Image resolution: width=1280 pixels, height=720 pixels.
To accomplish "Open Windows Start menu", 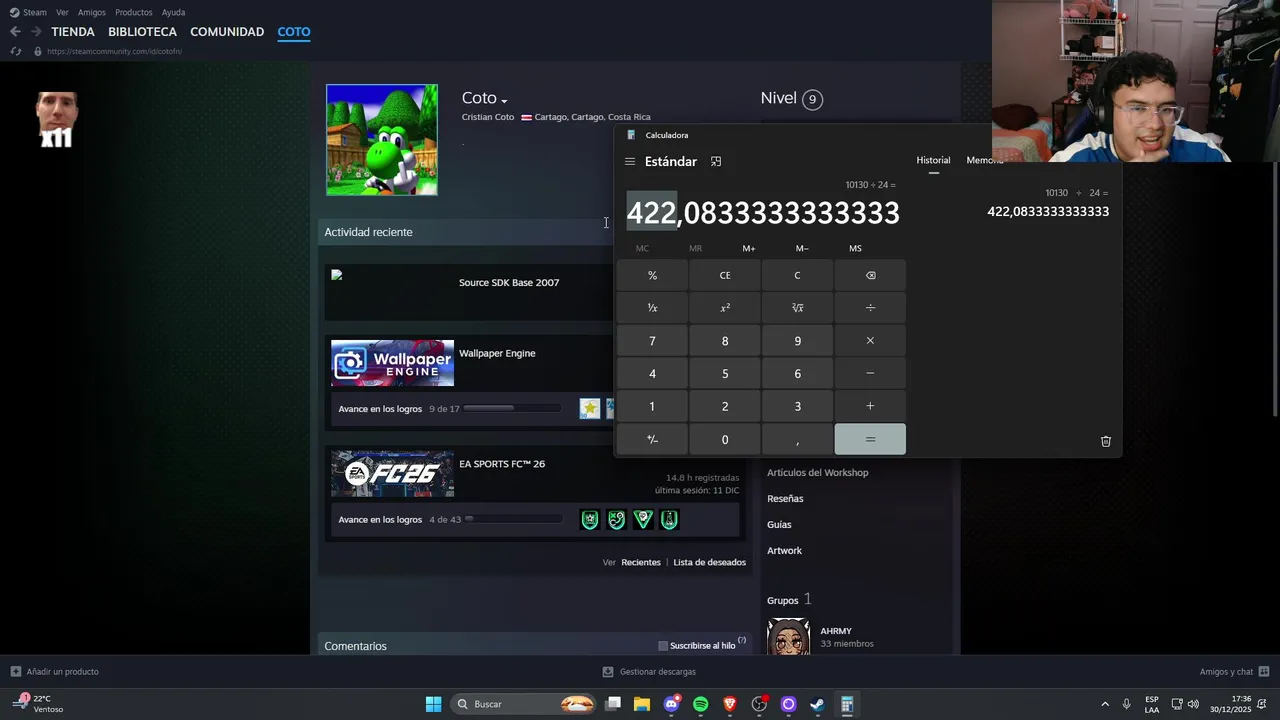I will [x=433, y=704].
